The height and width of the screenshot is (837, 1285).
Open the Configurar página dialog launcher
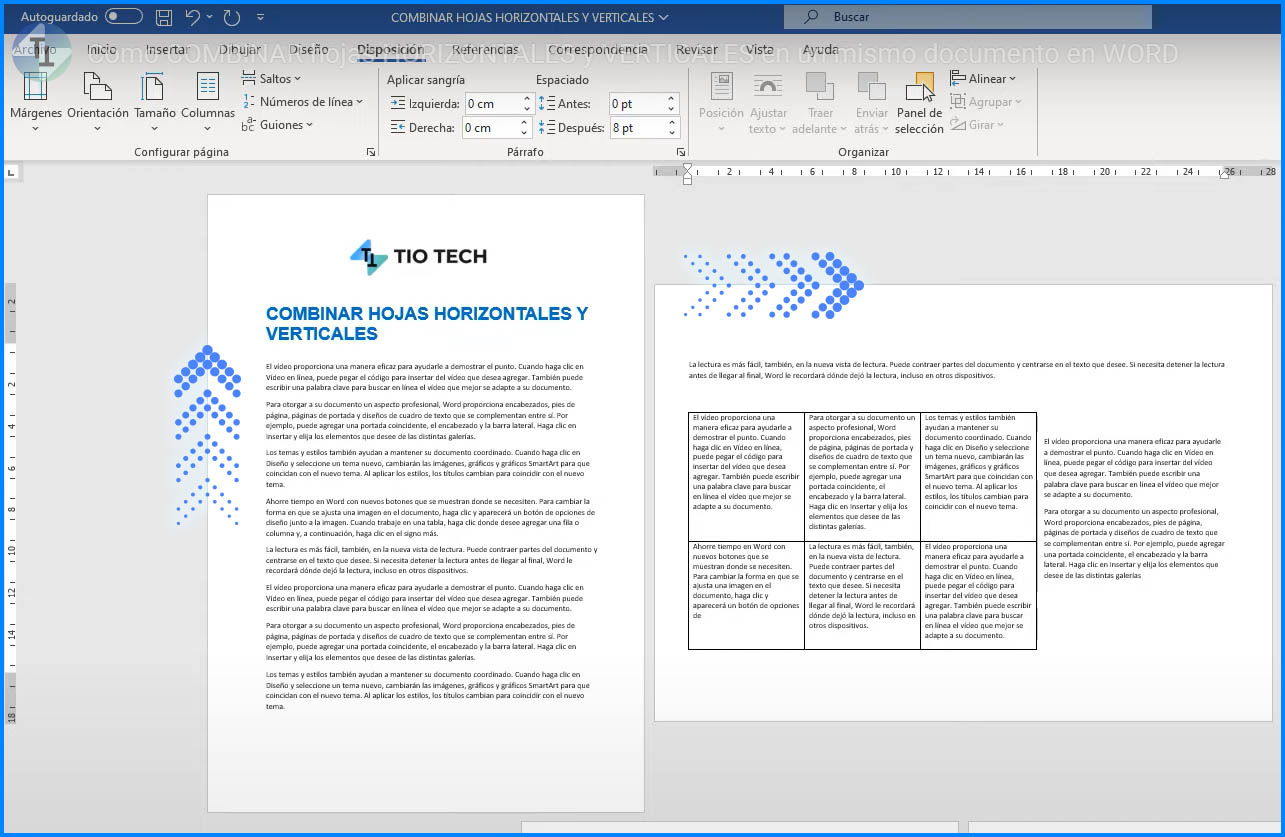[370, 152]
